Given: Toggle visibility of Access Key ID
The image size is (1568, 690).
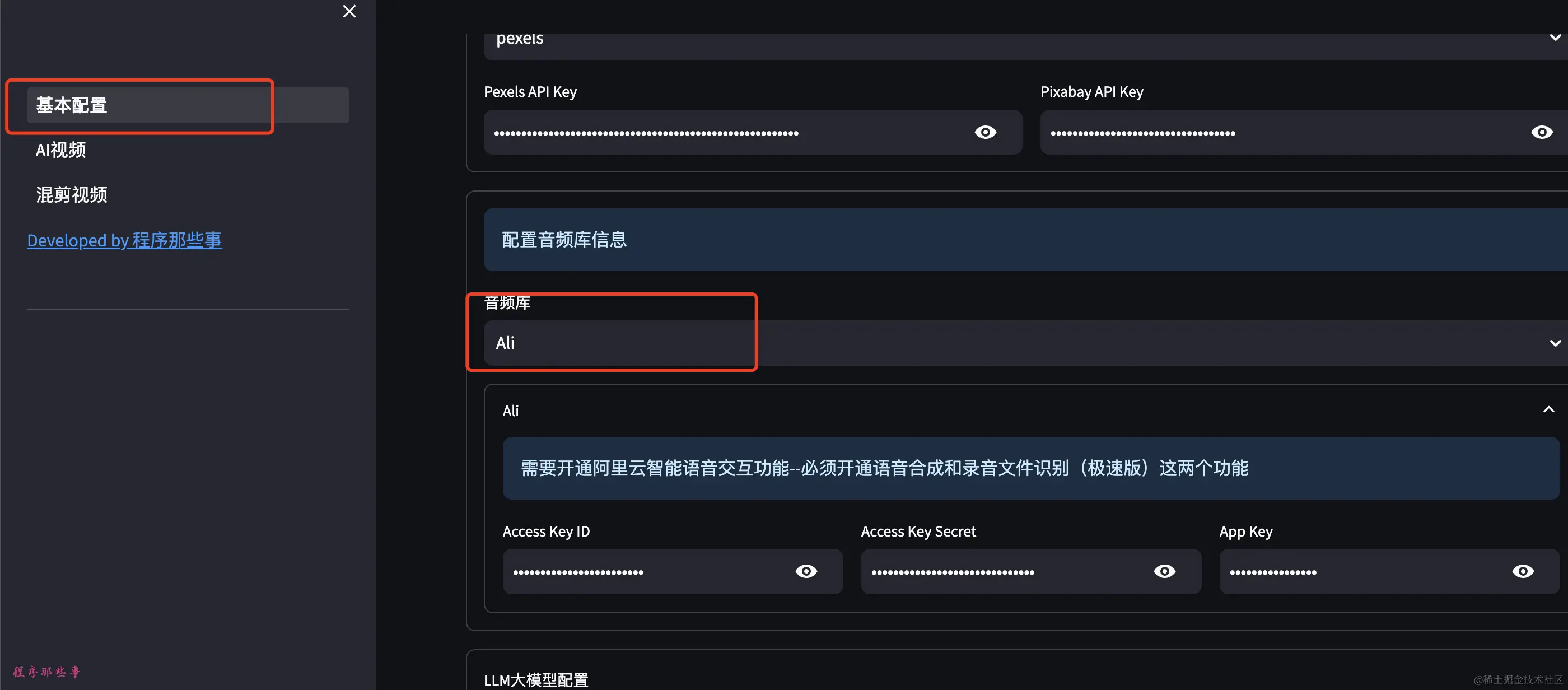Looking at the screenshot, I should (806, 571).
